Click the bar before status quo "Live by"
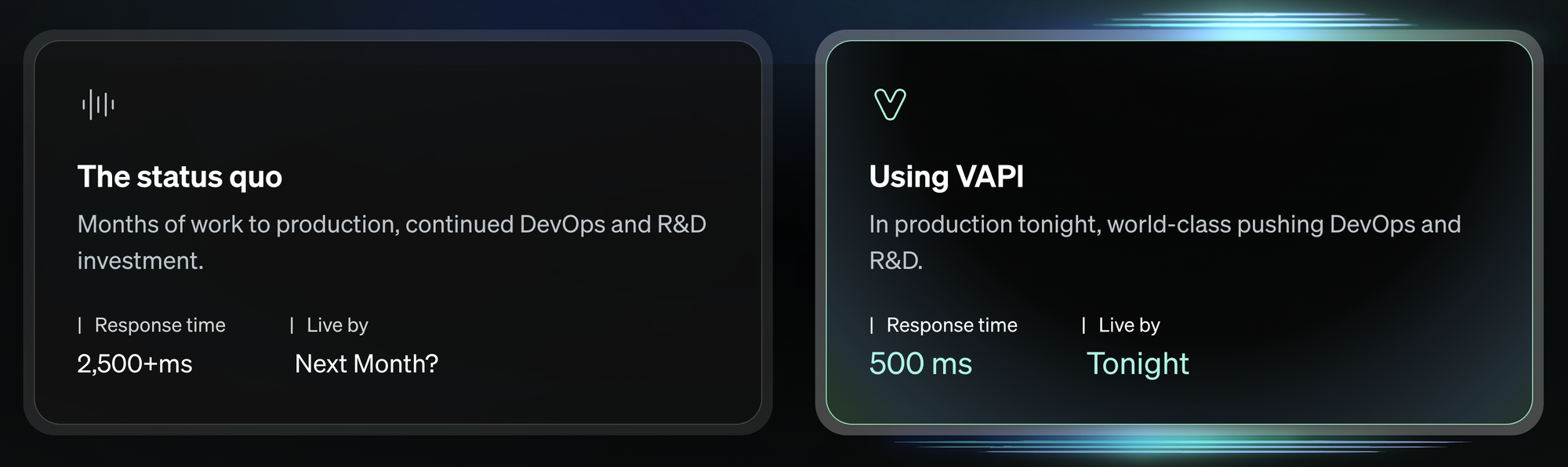The width and height of the screenshot is (1568, 467). (x=292, y=325)
